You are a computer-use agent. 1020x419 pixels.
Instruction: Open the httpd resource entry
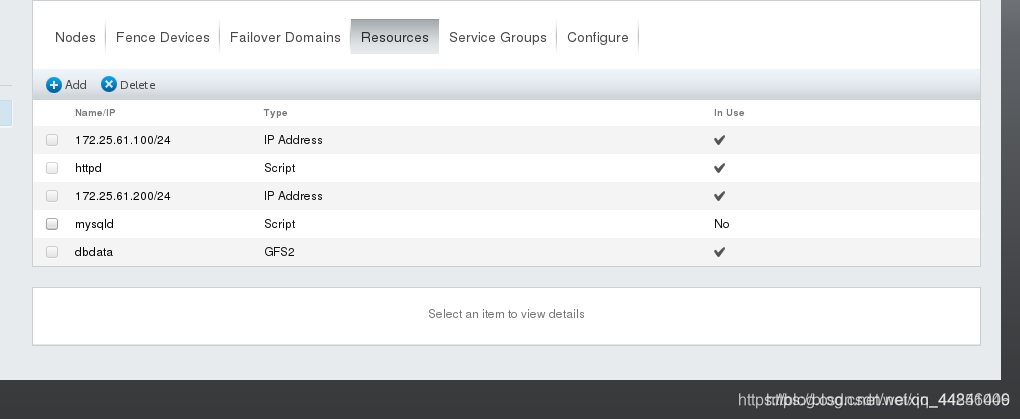[88, 168]
